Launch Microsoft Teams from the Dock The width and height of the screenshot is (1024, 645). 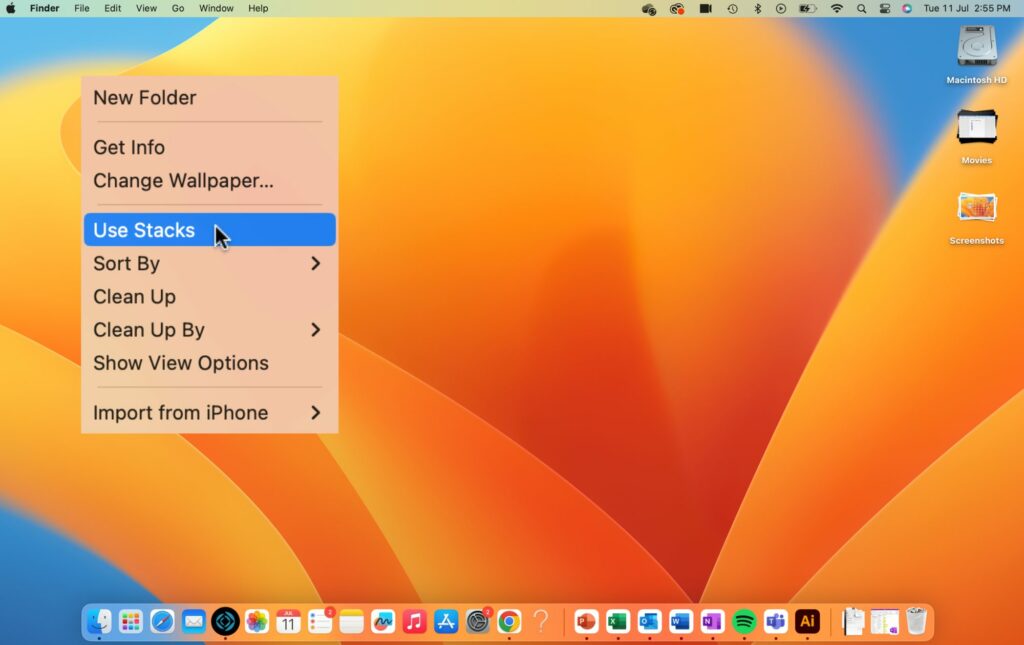776,621
